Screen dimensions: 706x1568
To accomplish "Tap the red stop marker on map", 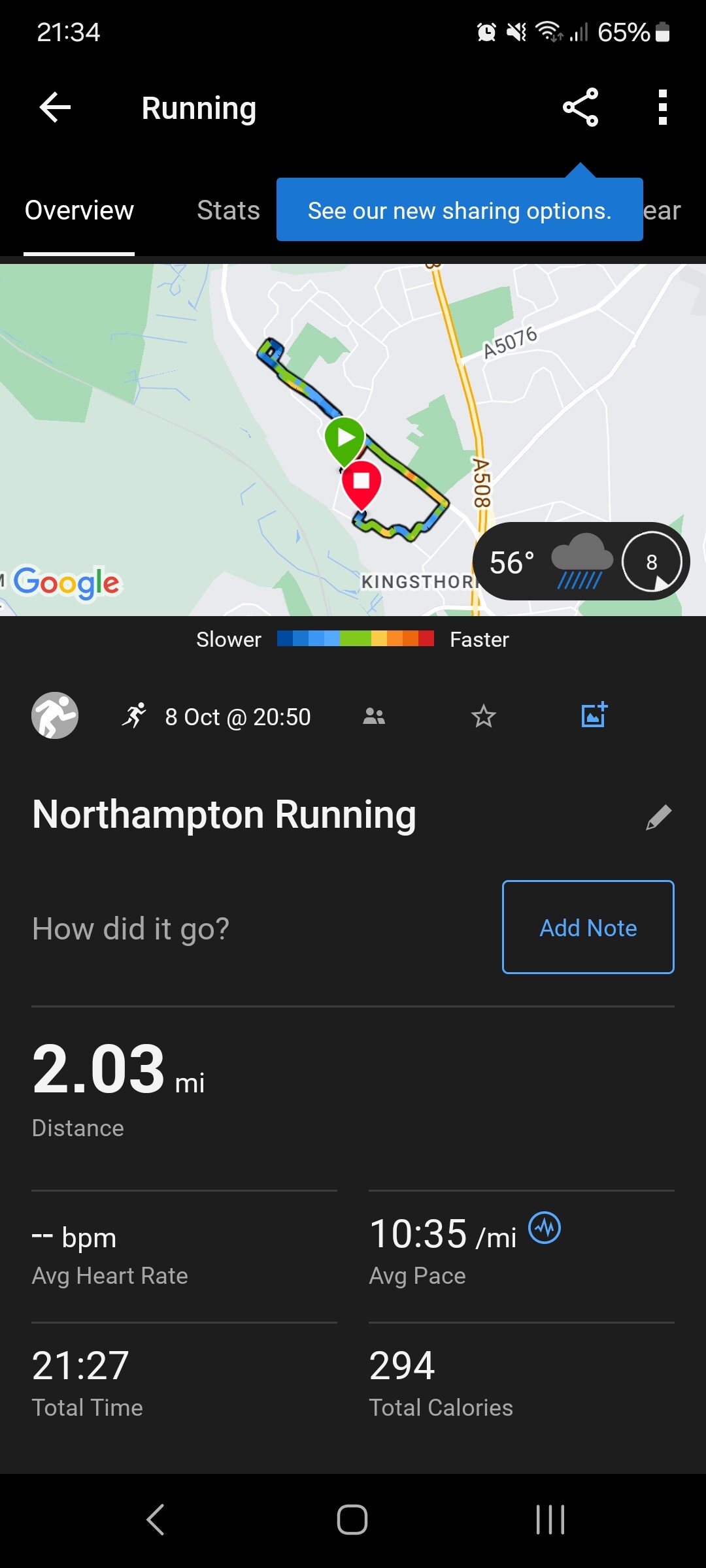I will pos(361,482).
